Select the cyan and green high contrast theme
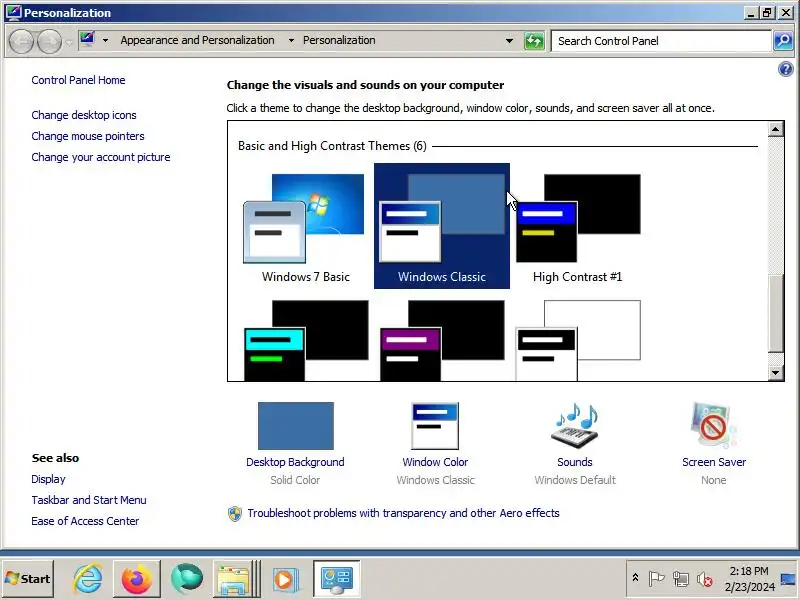 coord(306,340)
